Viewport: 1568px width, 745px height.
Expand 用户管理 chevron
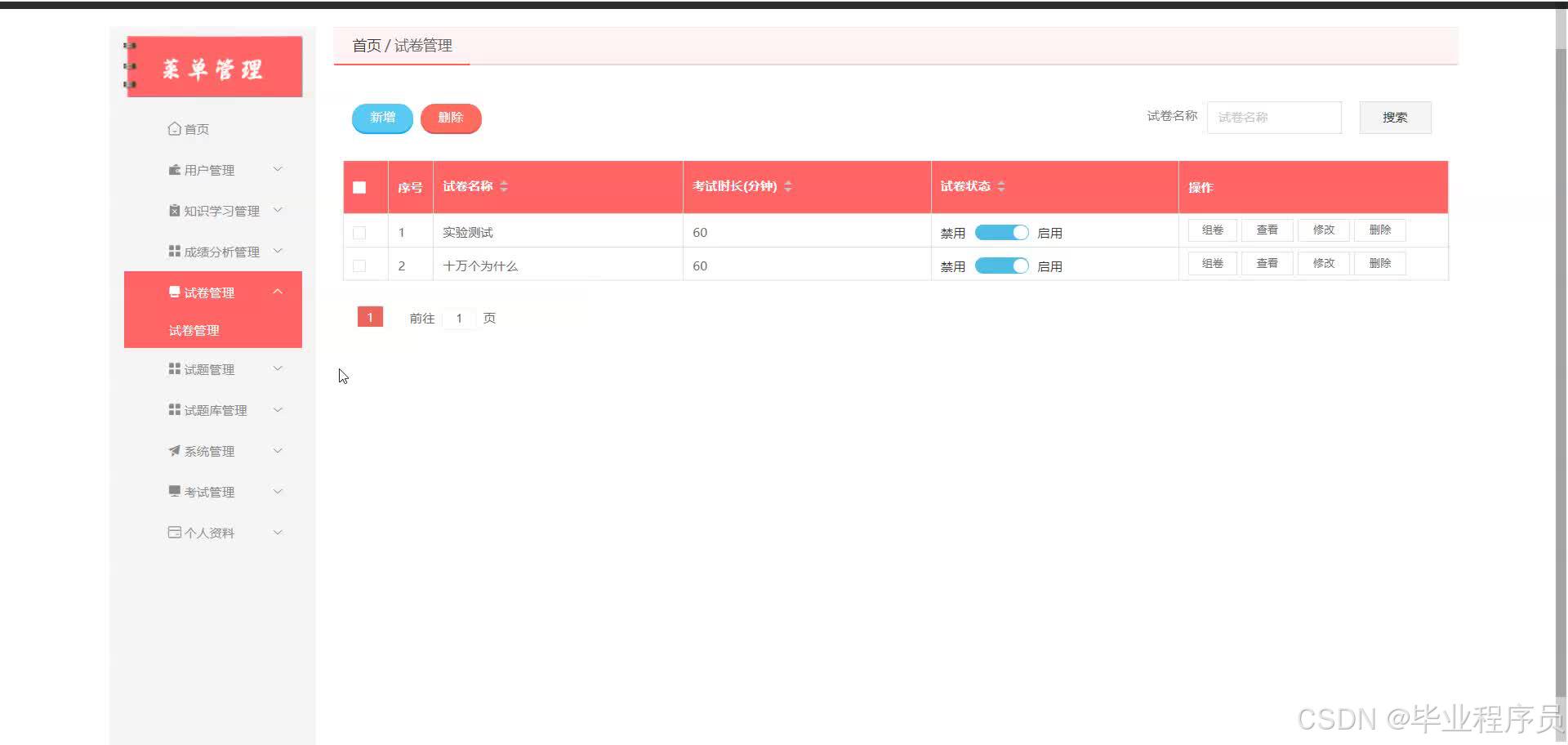point(278,169)
